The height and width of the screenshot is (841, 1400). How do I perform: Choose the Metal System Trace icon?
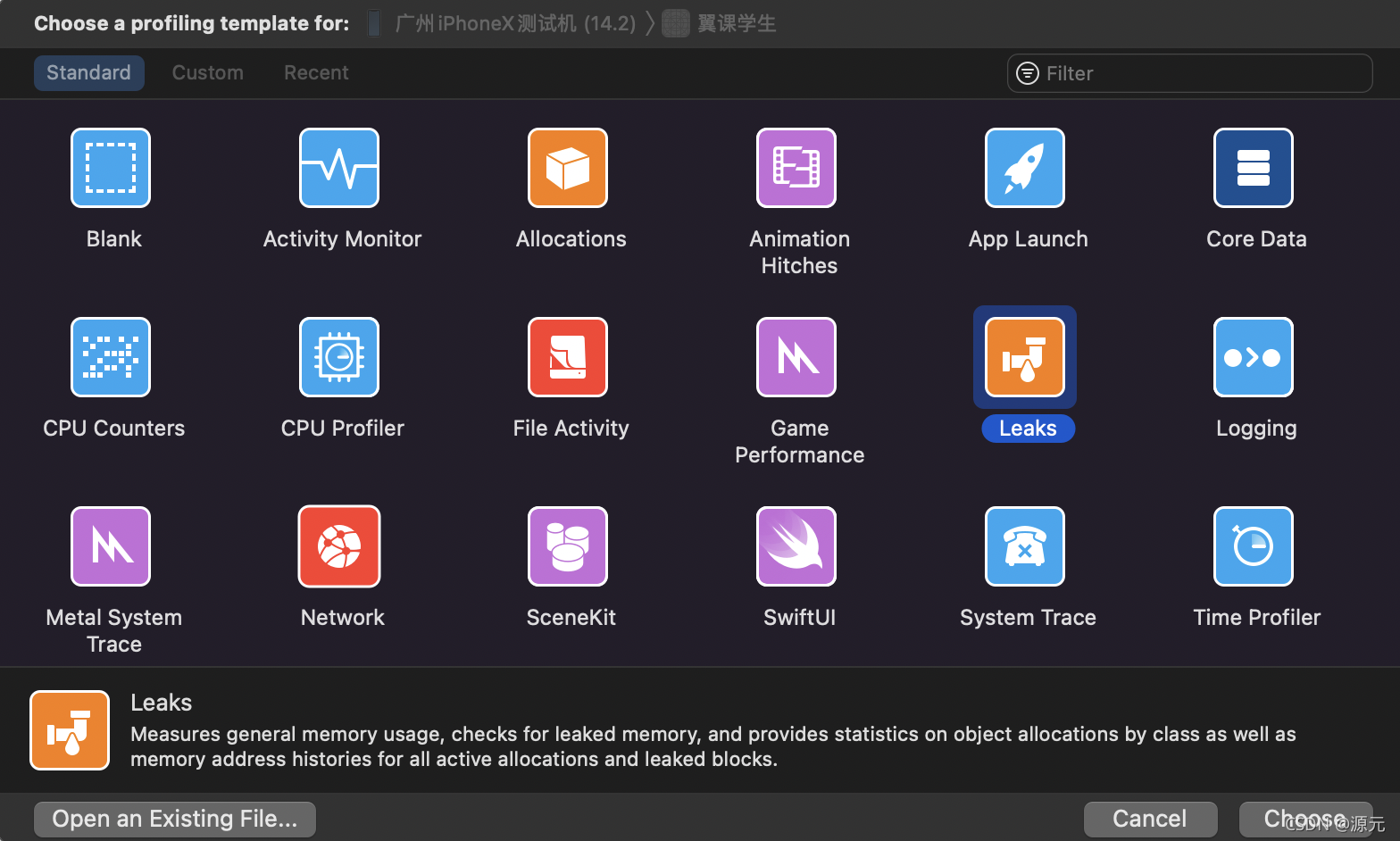click(111, 546)
